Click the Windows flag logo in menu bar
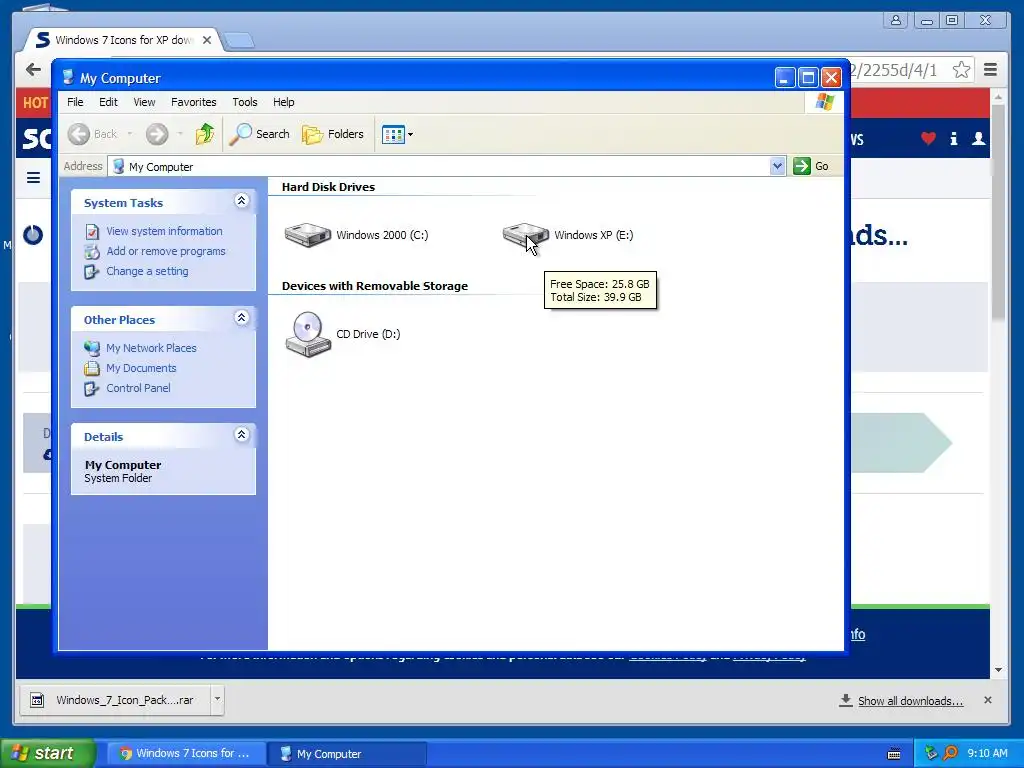The width and height of the screenshot is (1024, 768). coord(824,102)
